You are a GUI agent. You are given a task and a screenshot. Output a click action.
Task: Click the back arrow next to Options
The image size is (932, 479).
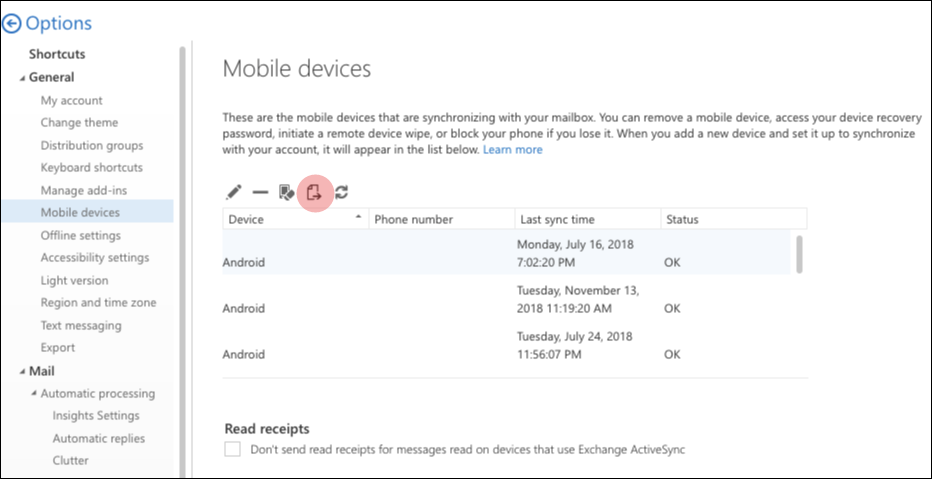click(x=11, y=24)
